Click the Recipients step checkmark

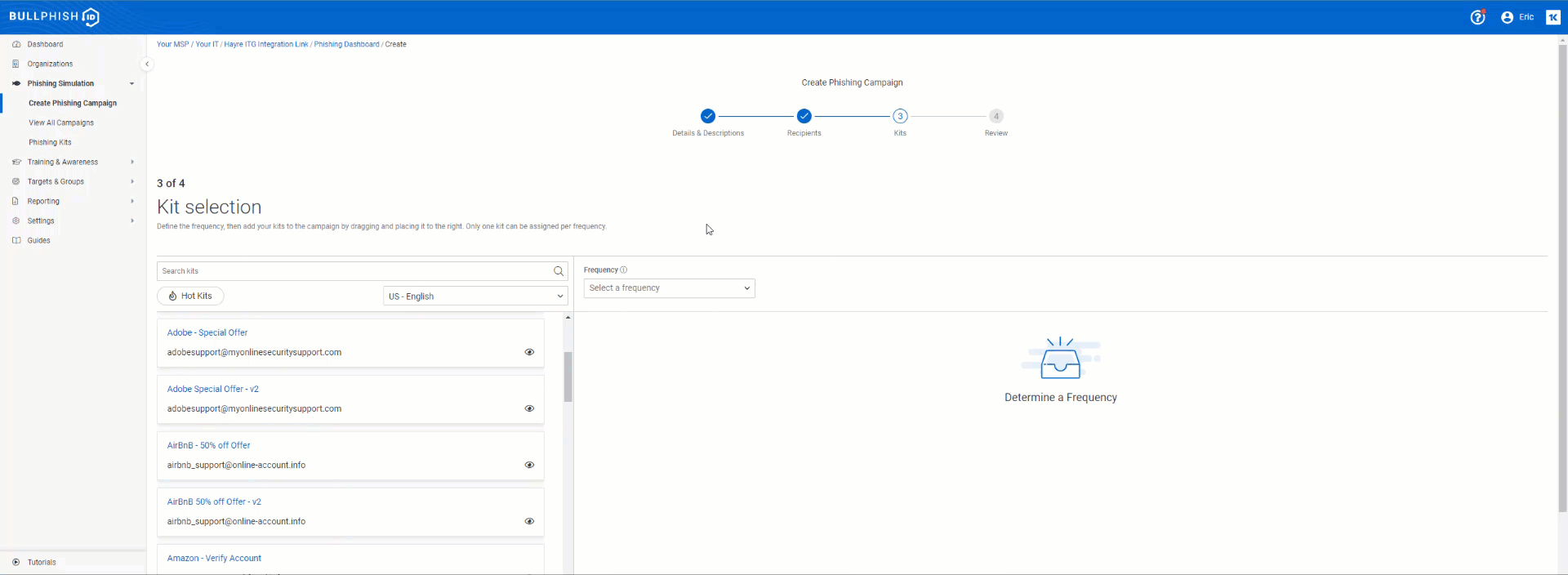tap(804, 116)
